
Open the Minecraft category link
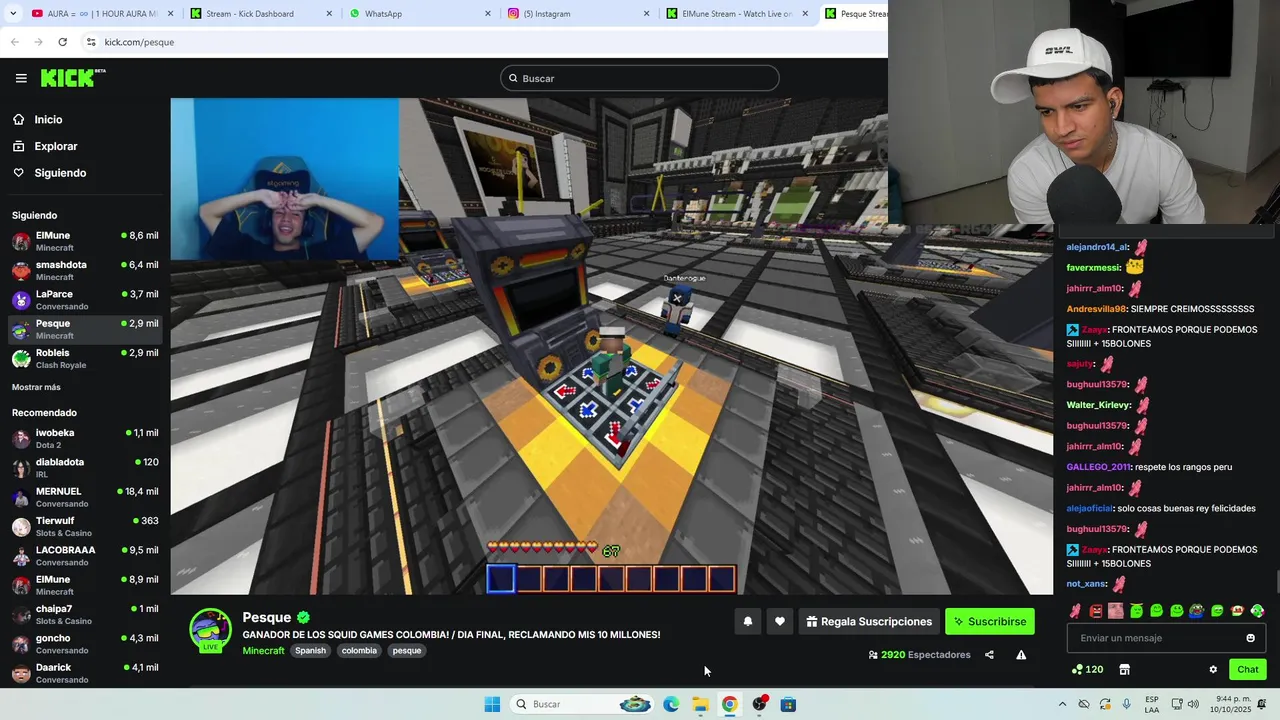pos(264,651)
